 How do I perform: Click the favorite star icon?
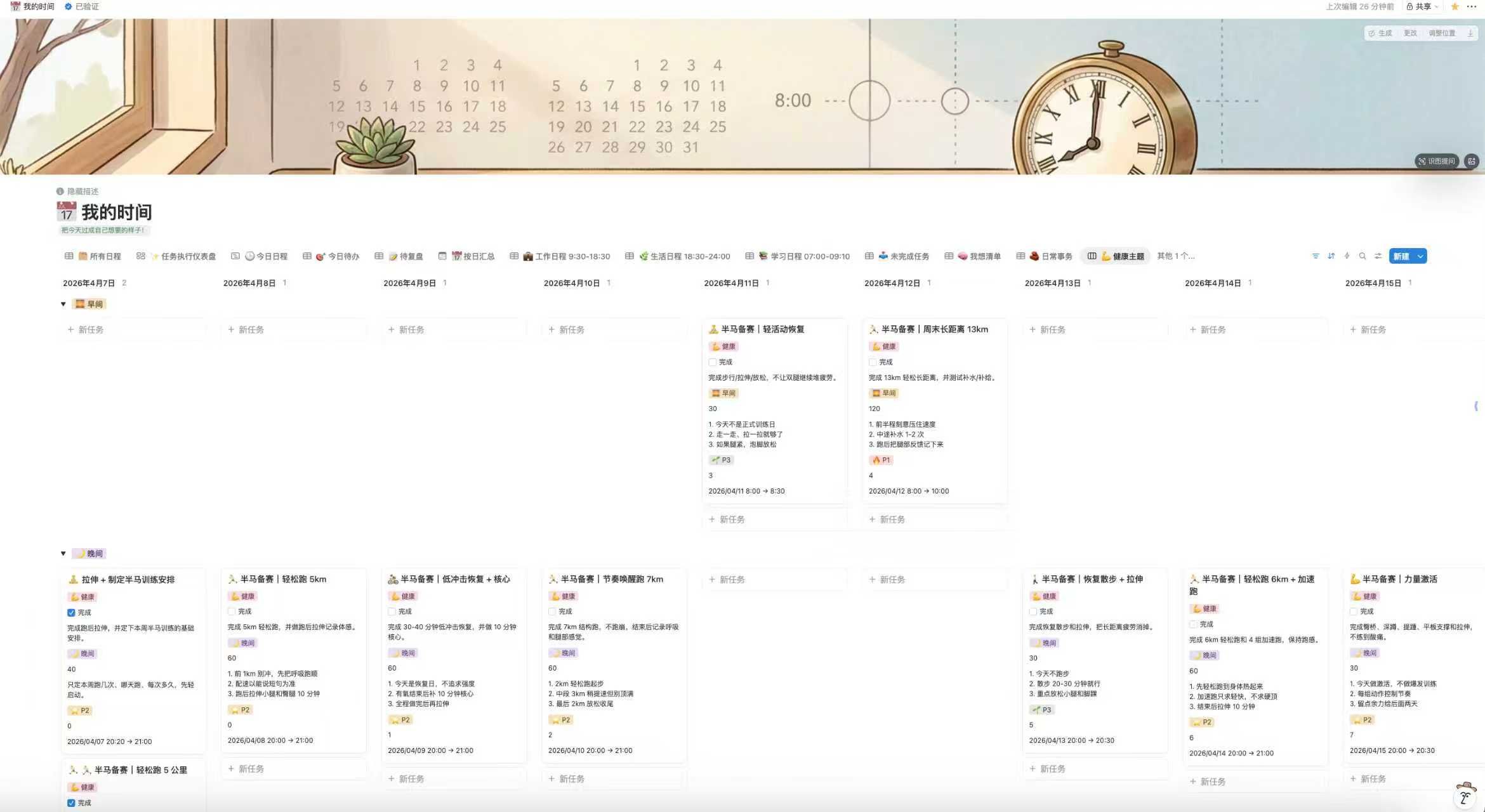(x=1455, y=6)
